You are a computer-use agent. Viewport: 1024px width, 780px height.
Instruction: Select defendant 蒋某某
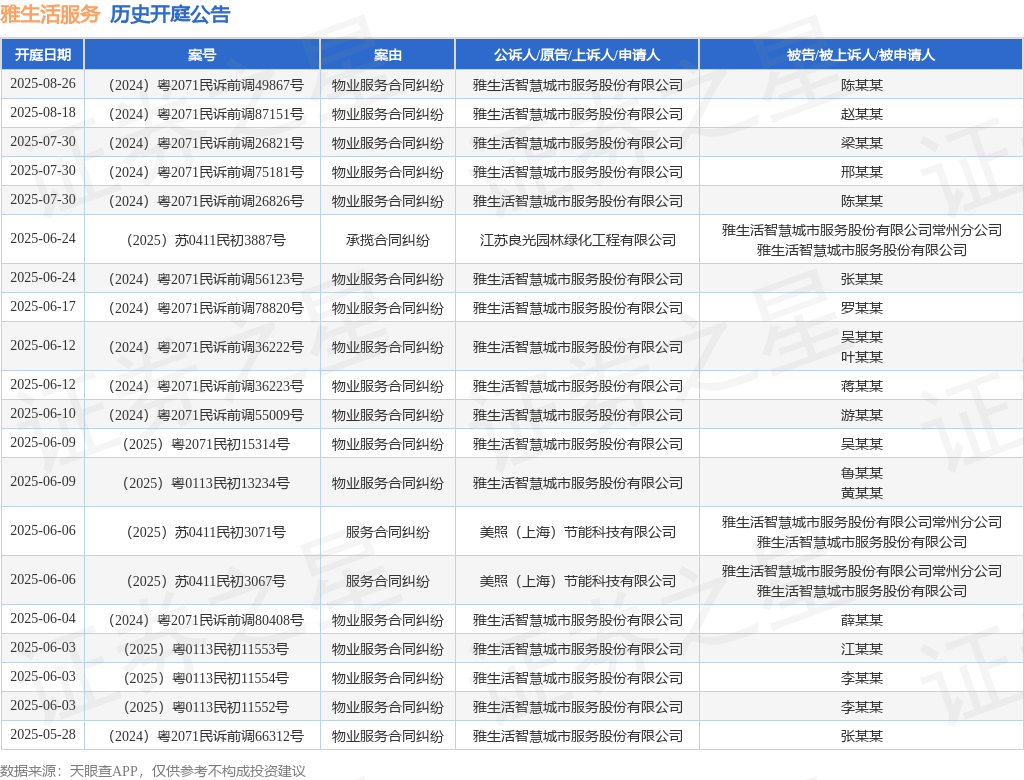tap(861, 386)
